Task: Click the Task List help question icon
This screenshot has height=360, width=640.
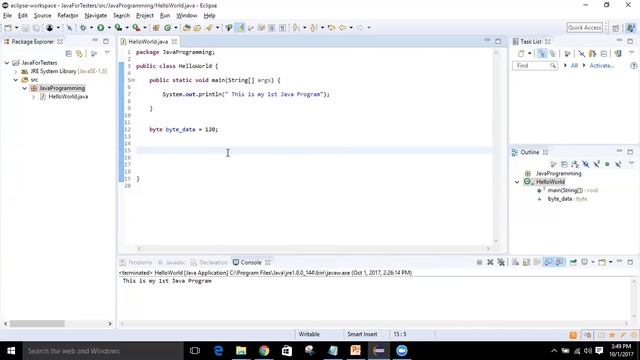Action: [633, 66]
